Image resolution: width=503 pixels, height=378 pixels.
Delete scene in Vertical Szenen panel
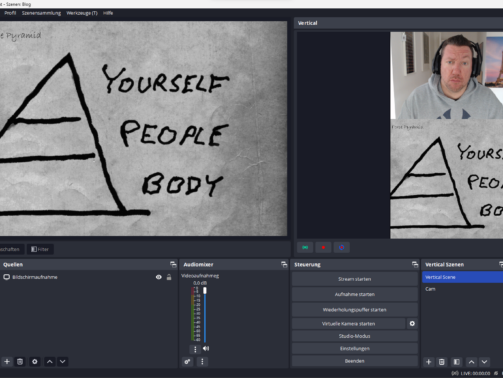442,362
